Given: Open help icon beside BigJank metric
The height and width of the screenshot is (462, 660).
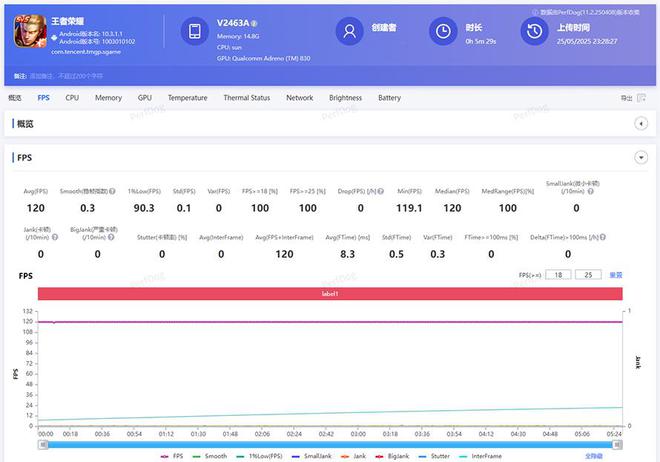Looking at the screenshot, I should [x=111, y=237].
